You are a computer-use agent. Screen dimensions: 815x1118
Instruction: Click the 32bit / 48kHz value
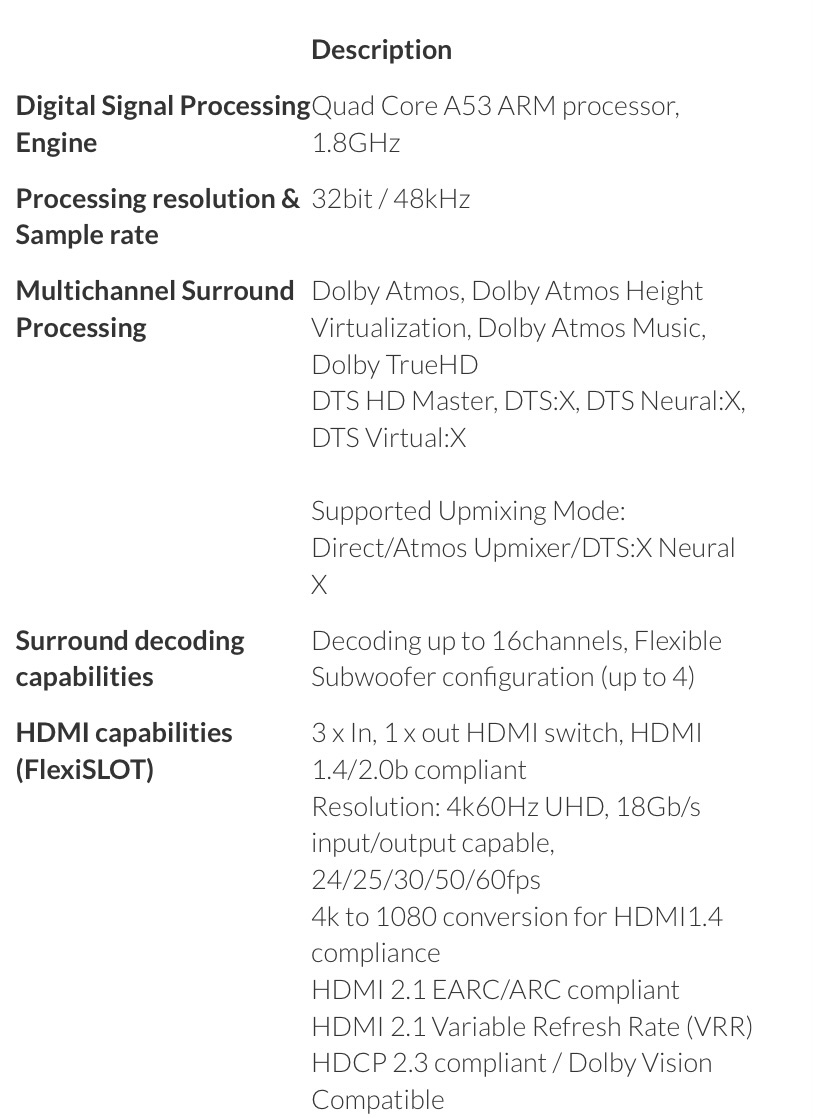(x=390, y=199)
